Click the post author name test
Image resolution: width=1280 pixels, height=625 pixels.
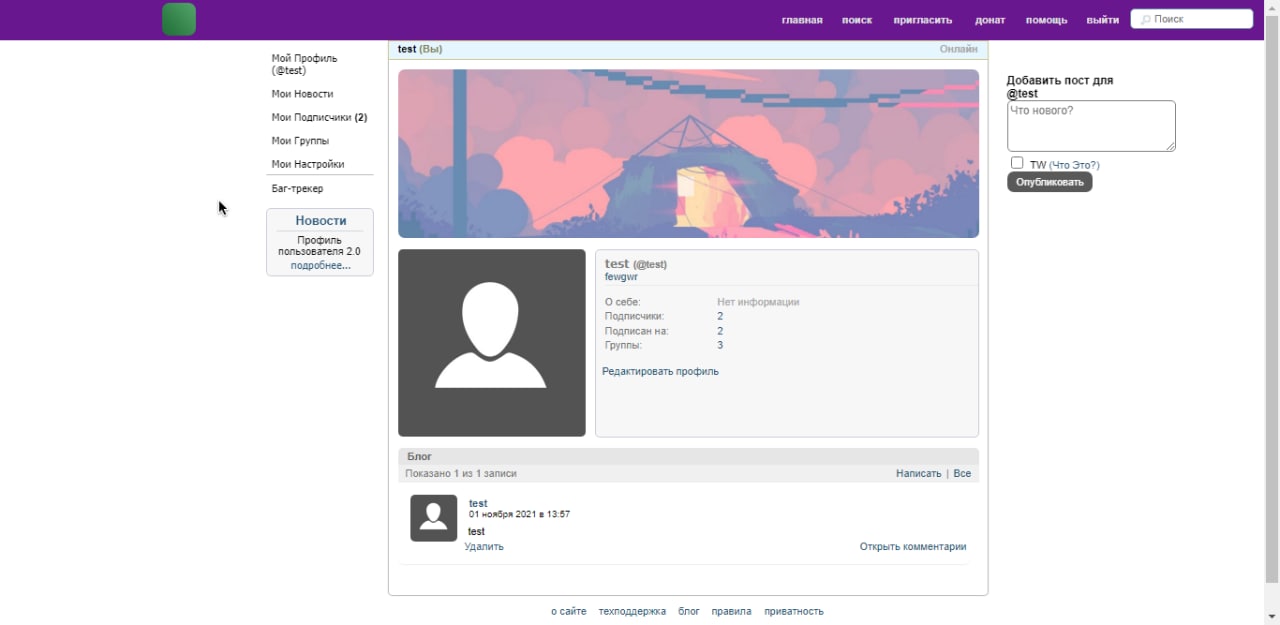coord(478,504)
